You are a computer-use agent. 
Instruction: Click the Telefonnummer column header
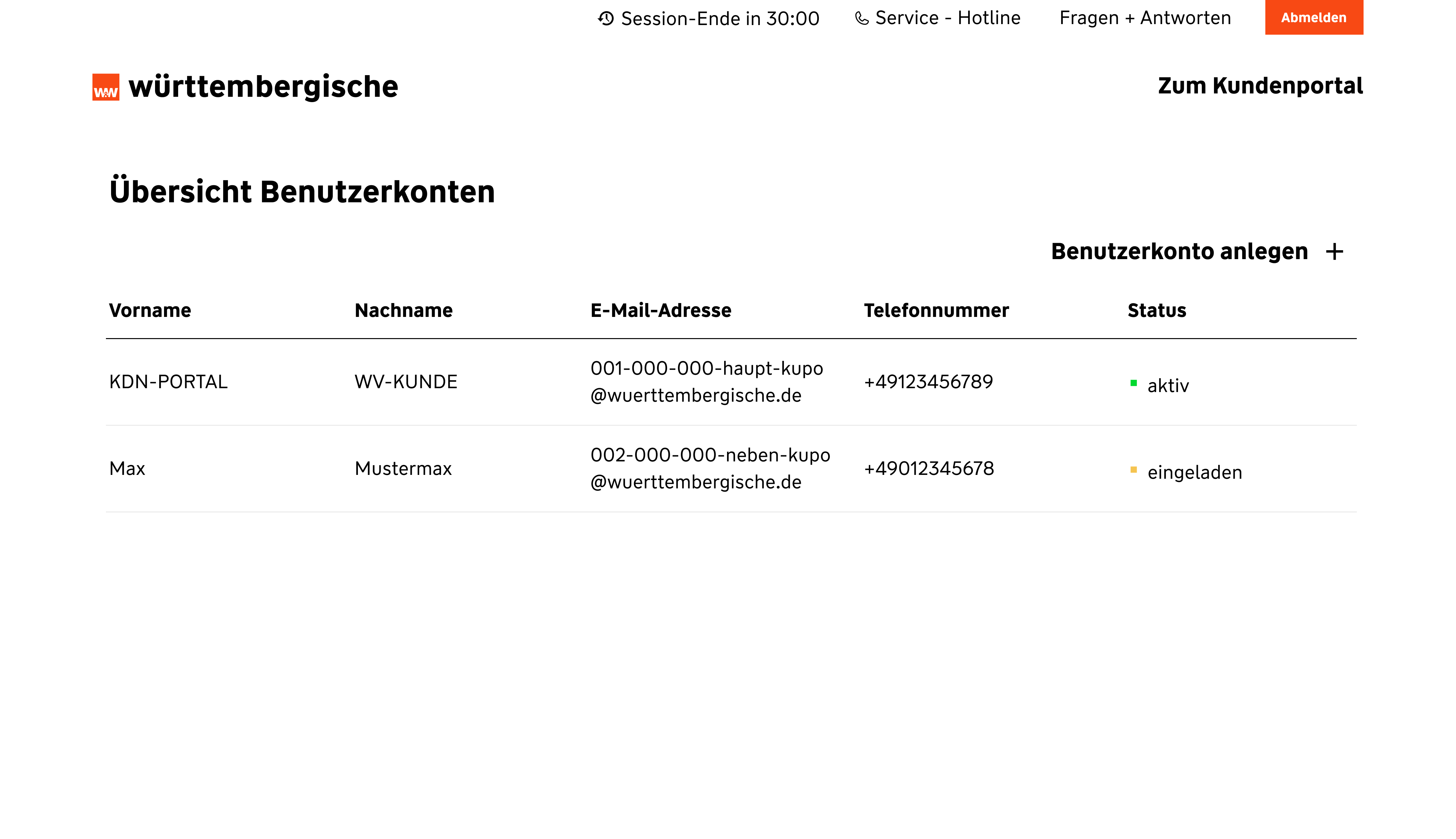click(x=936, y=310)
